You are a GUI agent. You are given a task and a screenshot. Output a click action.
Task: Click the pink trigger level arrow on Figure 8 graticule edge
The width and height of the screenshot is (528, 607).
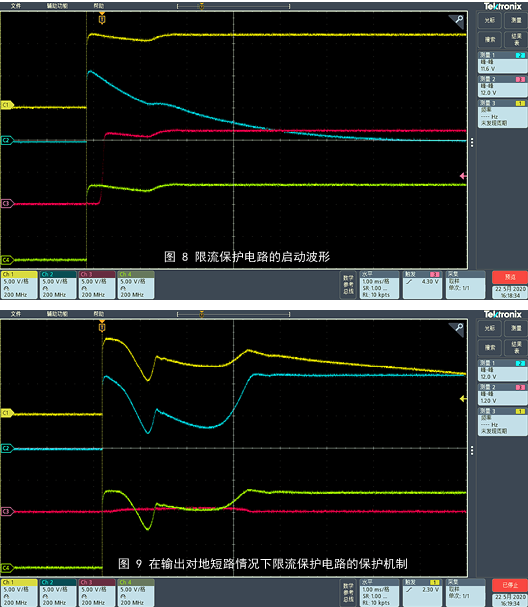pos(463,176)
